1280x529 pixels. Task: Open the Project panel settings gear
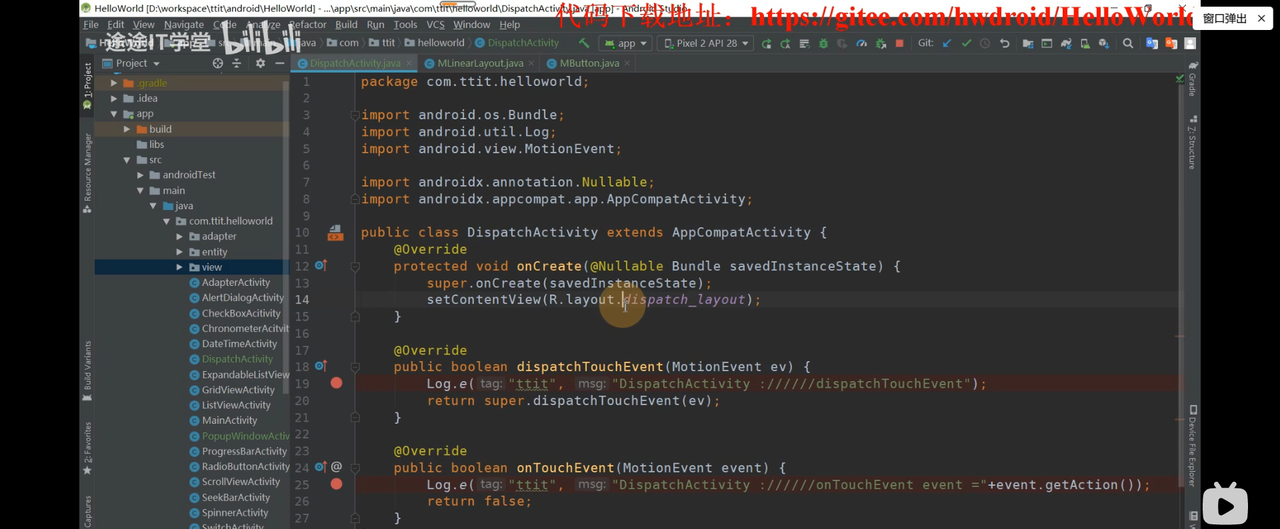(260, 63)
